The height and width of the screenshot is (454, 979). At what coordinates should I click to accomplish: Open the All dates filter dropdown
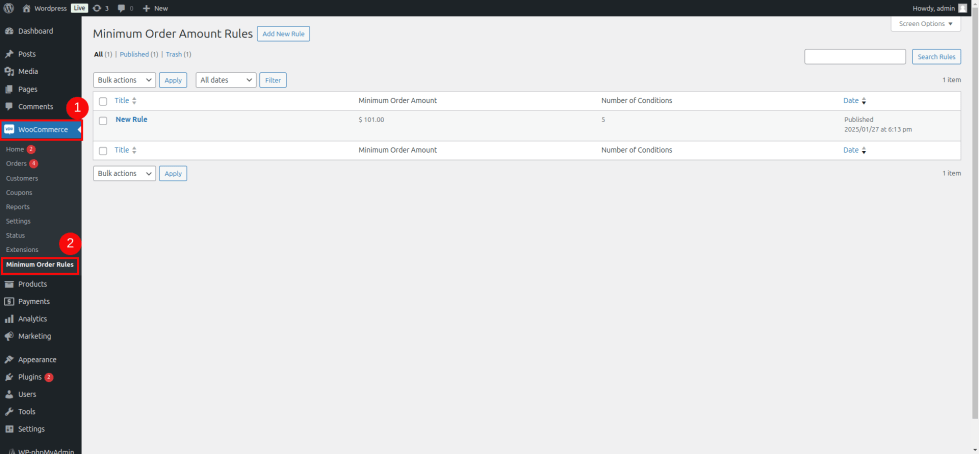(x=226, y=80)
